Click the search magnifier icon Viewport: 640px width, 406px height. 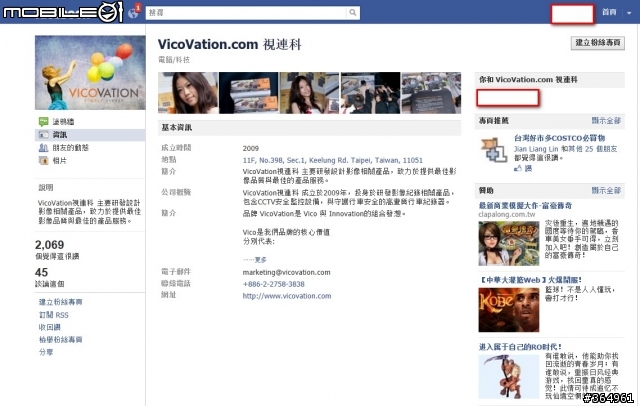pos(353,13)
